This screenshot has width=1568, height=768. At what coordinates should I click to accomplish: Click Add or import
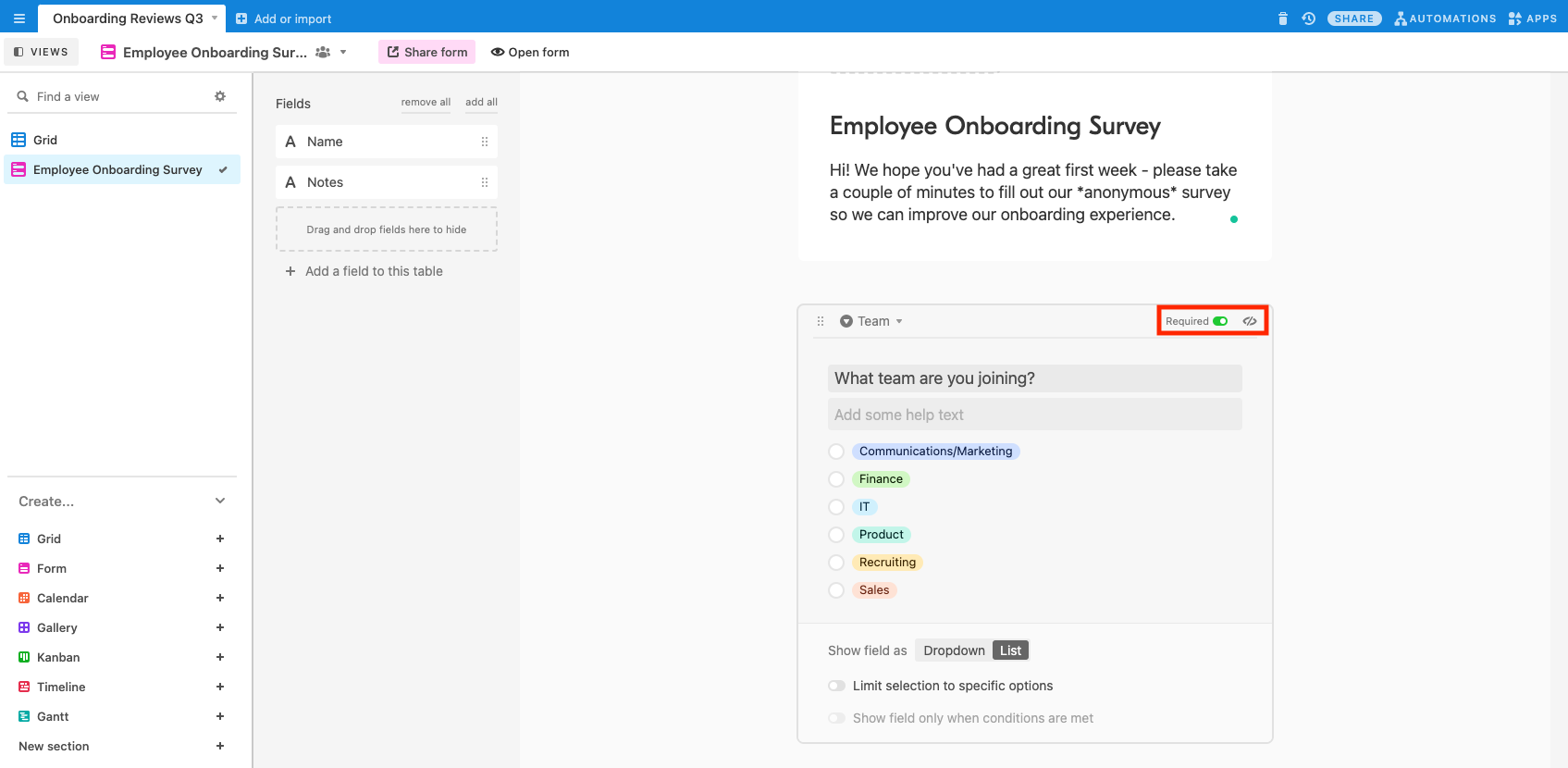tap(283, 19)
